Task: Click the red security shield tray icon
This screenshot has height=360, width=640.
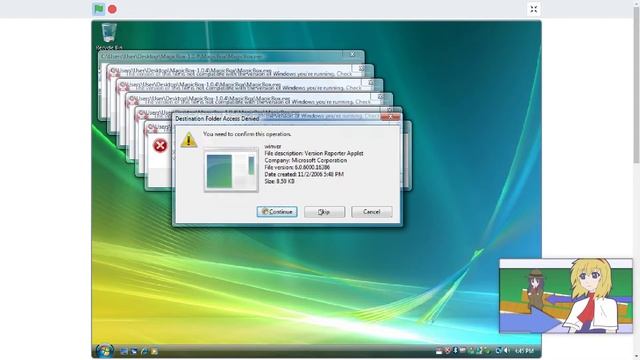Action: click(x=448, y=350)
